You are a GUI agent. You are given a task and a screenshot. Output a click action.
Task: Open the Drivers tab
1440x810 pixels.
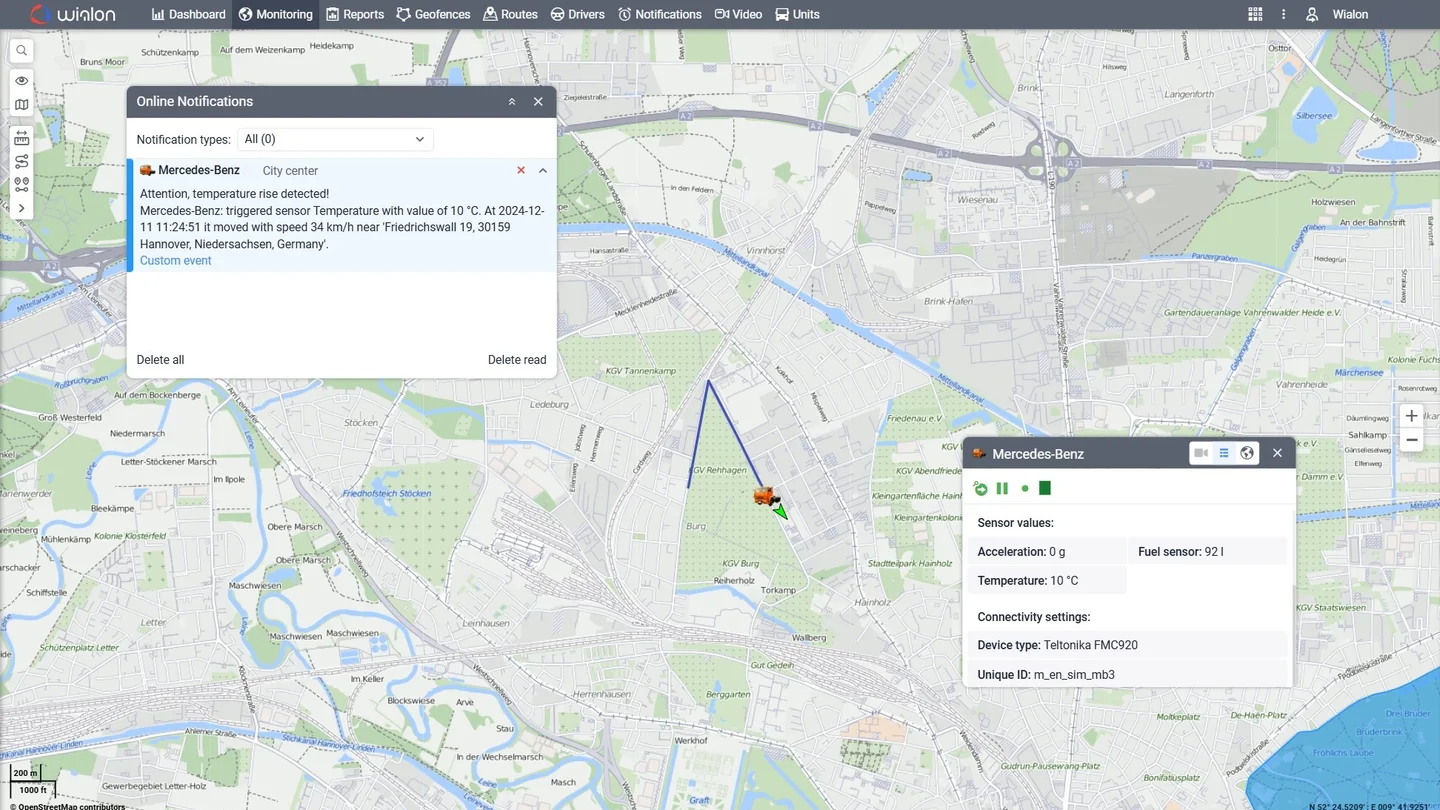click(578, 14)
